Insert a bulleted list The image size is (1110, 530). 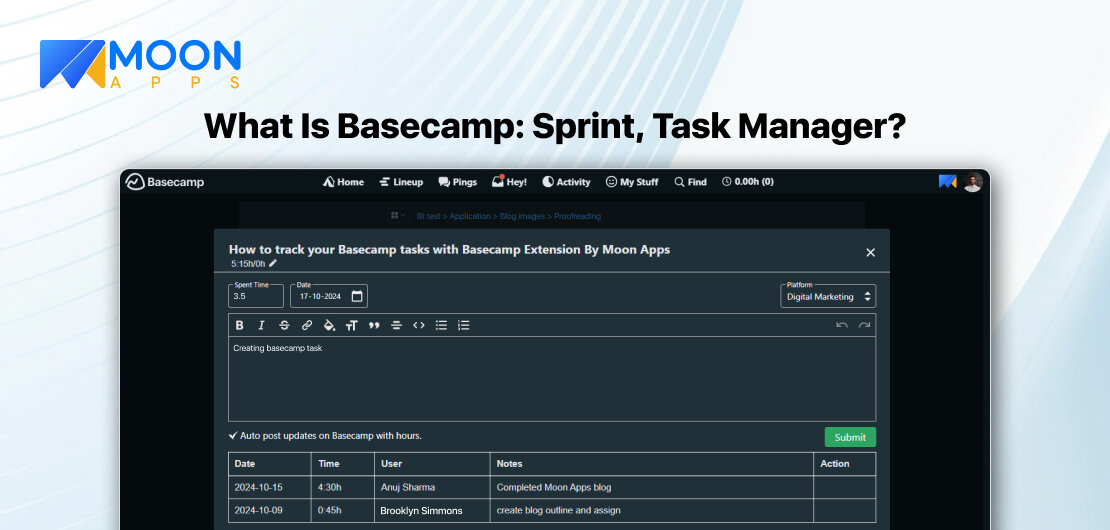(x=441, y=326)
